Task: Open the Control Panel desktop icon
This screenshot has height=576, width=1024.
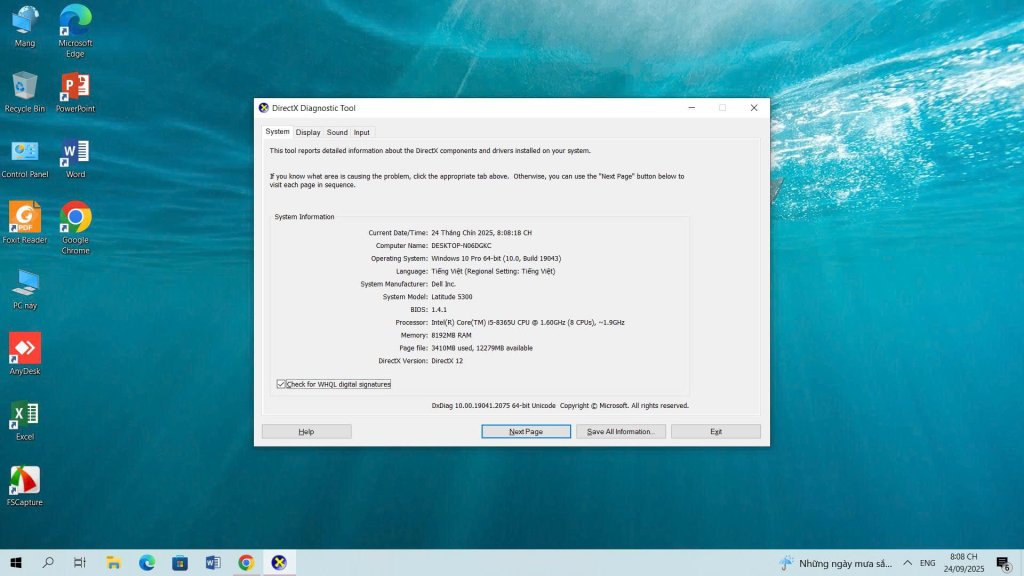Action: 25,152
